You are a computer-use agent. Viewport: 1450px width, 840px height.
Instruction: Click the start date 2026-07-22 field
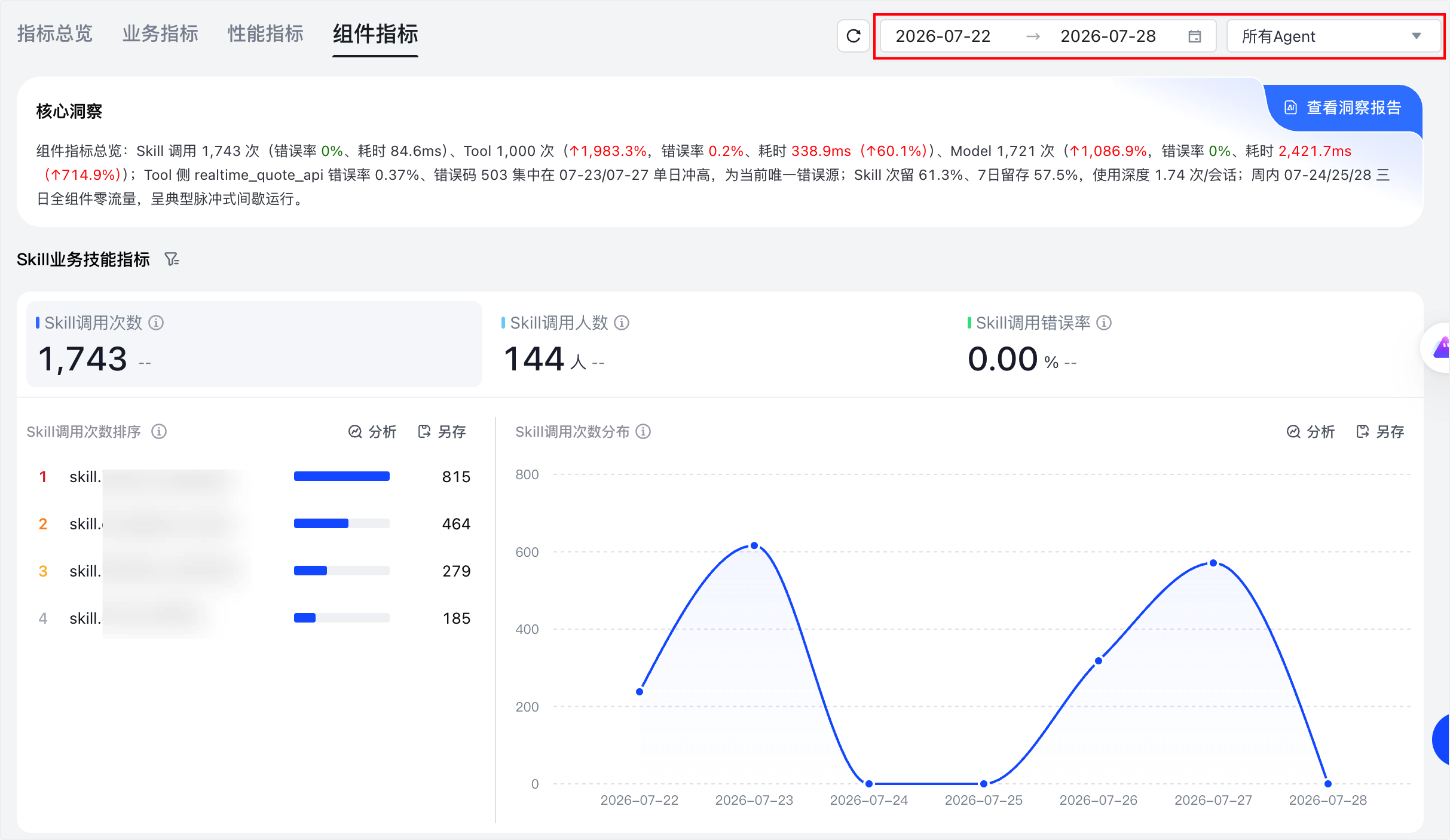pos(943,36)
